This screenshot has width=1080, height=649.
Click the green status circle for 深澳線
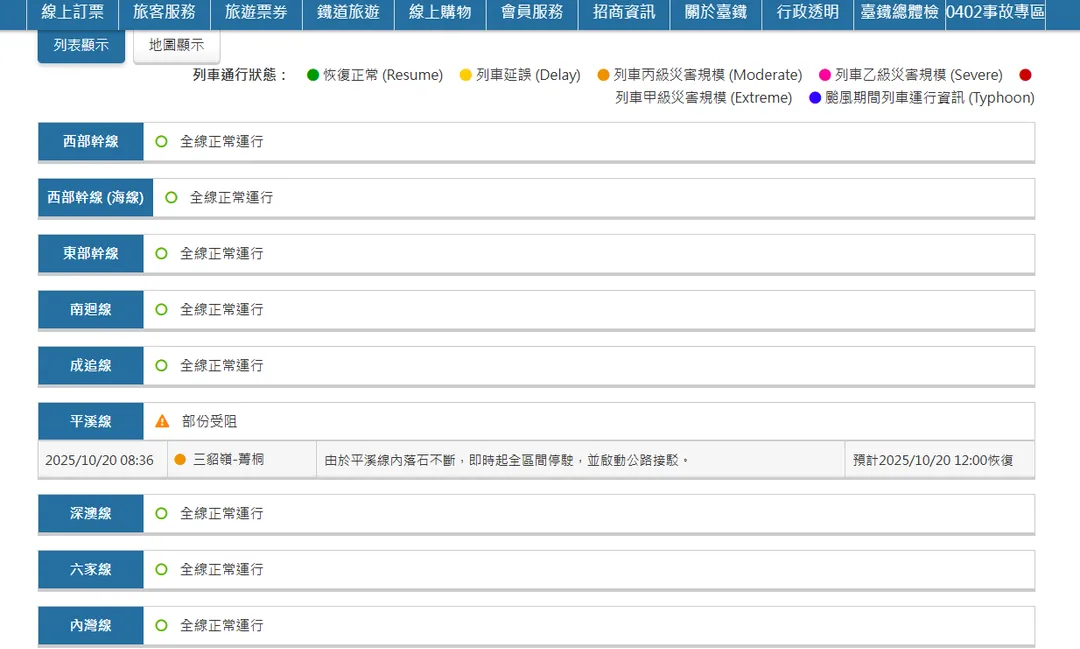[x=161, y=513]
